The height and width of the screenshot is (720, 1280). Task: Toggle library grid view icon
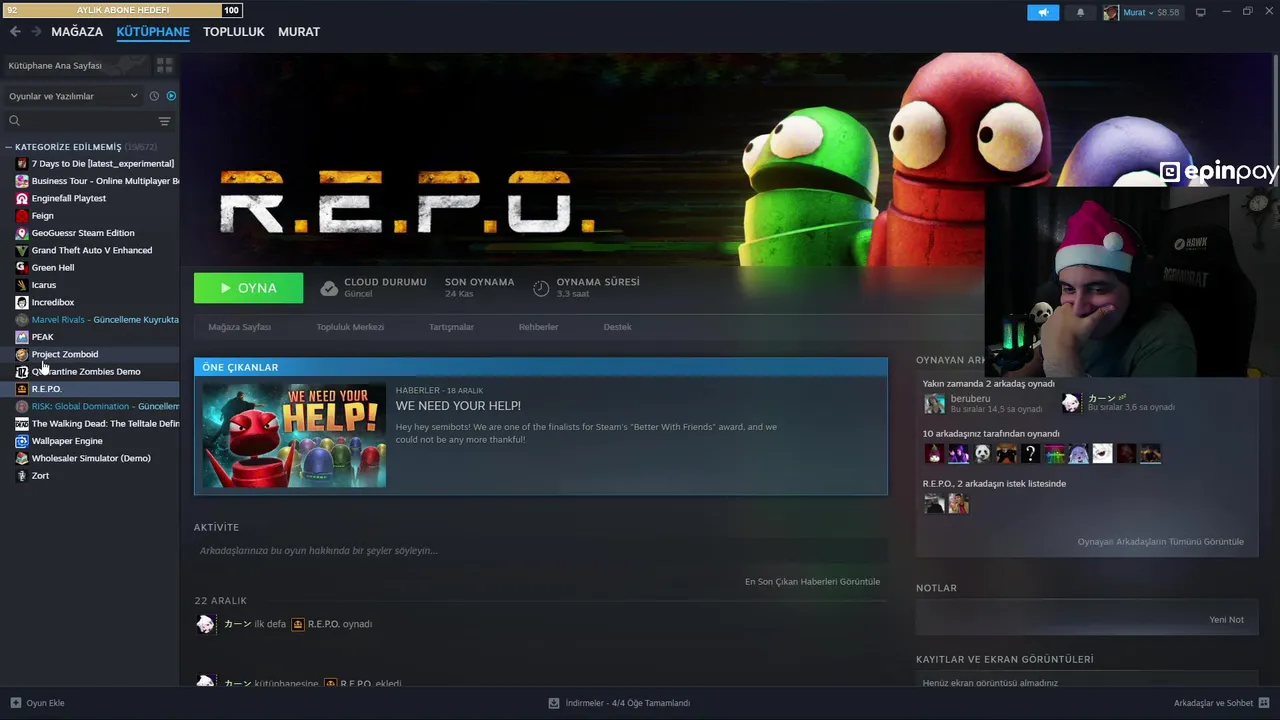coord(165,65)
